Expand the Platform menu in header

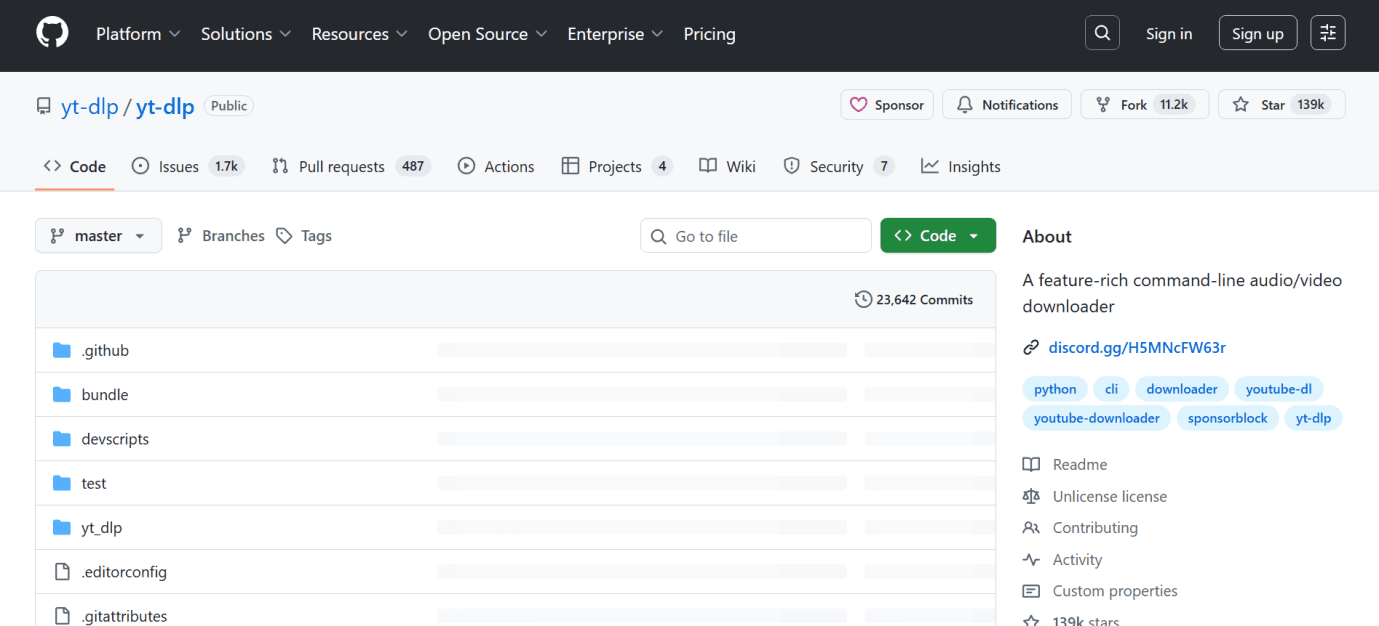[x=138, y=34]
